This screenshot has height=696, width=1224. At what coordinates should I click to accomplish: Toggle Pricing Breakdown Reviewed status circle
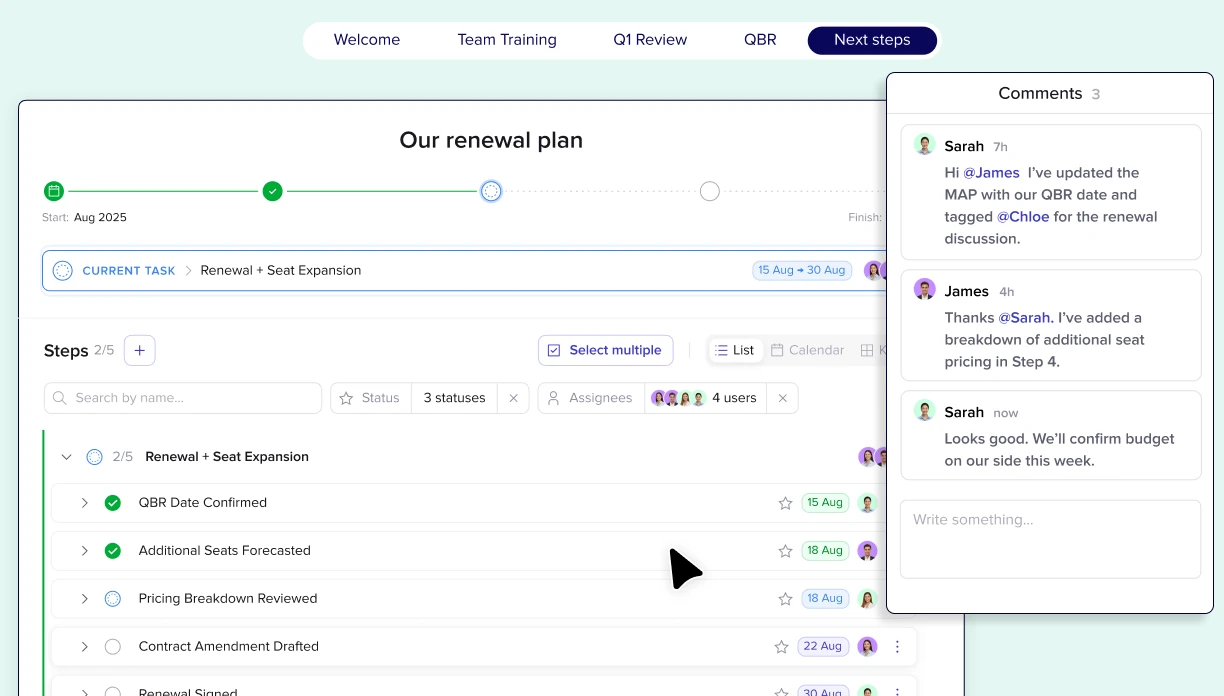[x=113, y=599]
